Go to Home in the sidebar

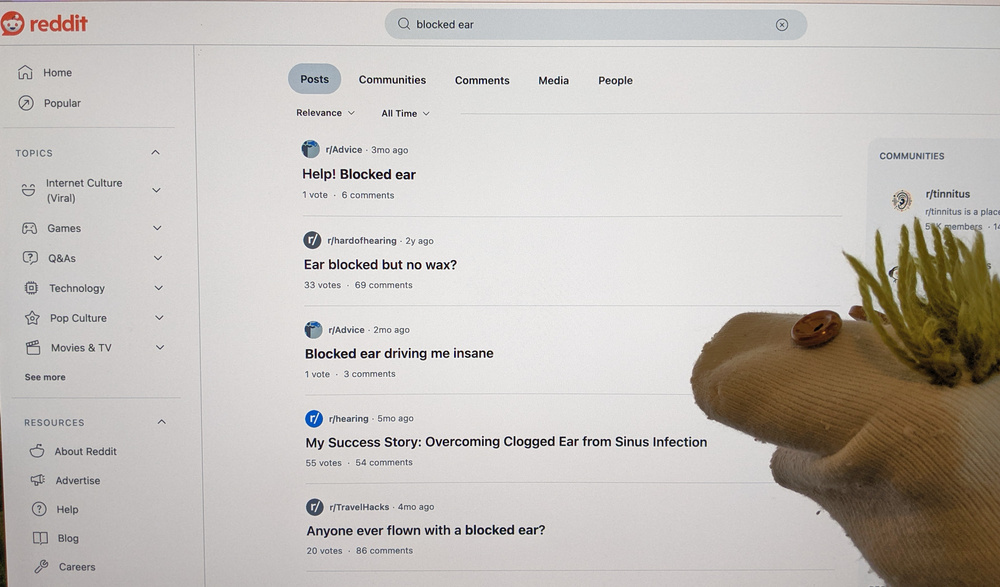point(57,73)
